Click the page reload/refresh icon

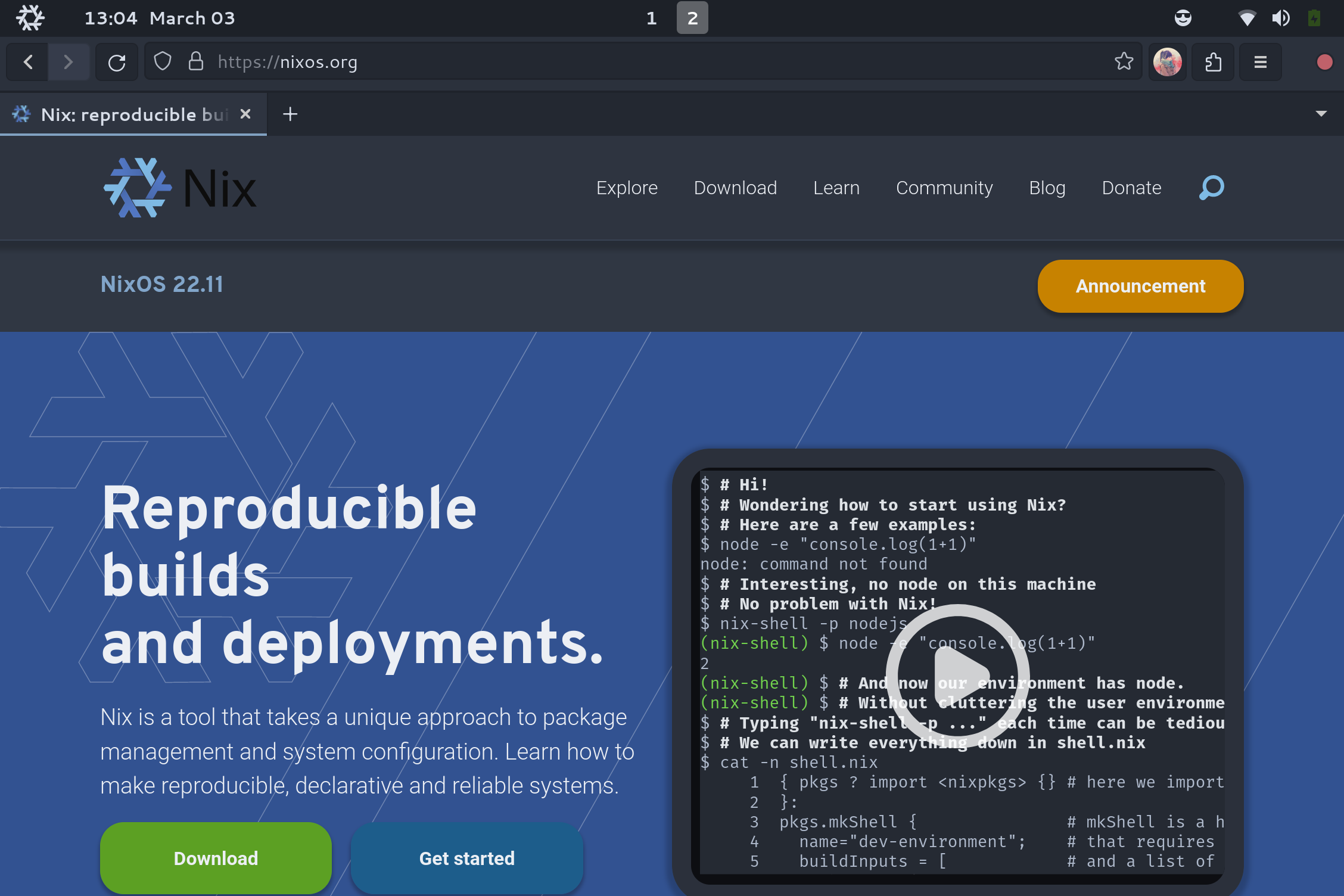pyautogui.click(x=118, y=63)
